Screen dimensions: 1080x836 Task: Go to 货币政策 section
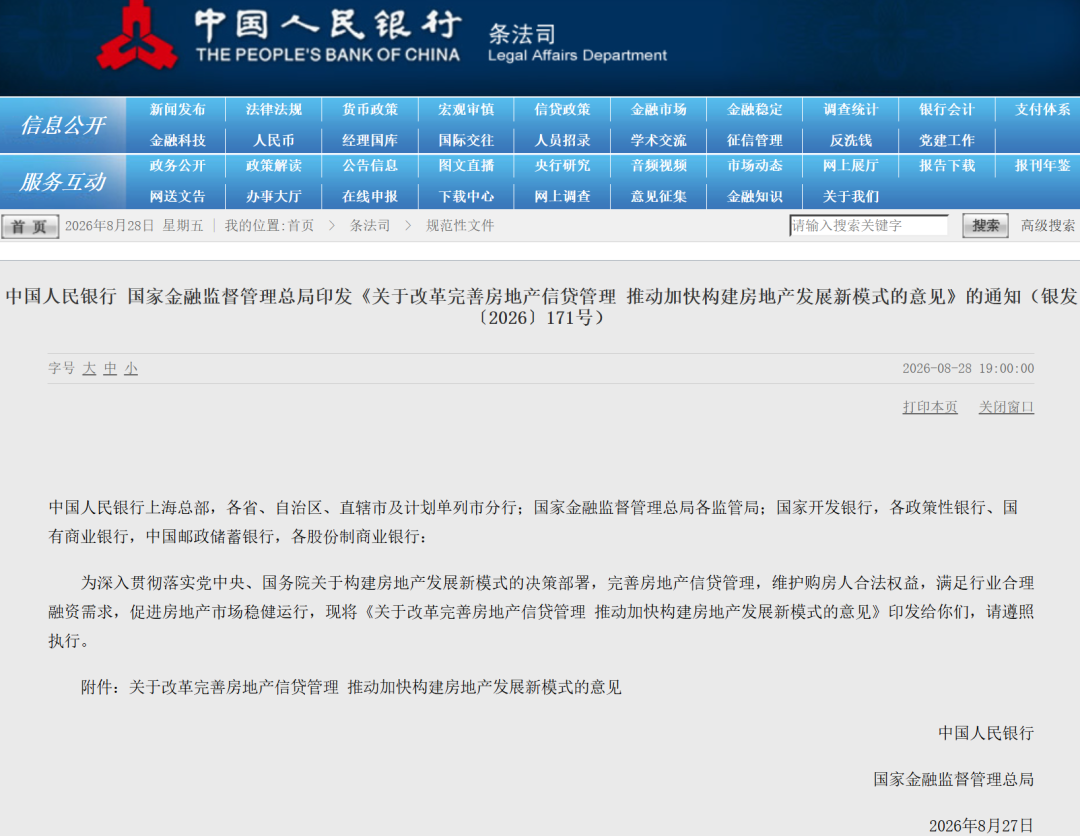pyautogui.click(x=371, y=110)
